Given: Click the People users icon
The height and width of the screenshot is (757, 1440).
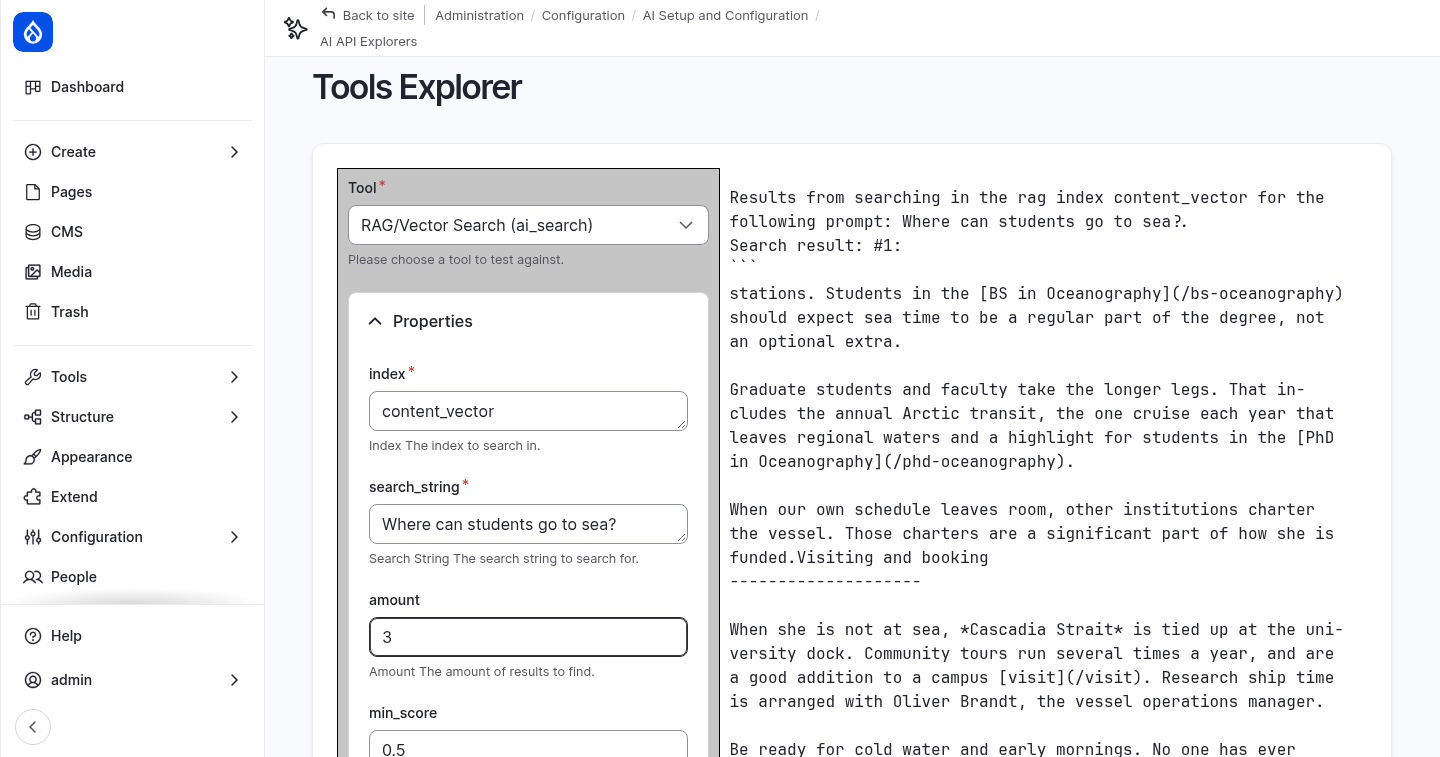Looking at the screenshot, I should pos(33,577).
